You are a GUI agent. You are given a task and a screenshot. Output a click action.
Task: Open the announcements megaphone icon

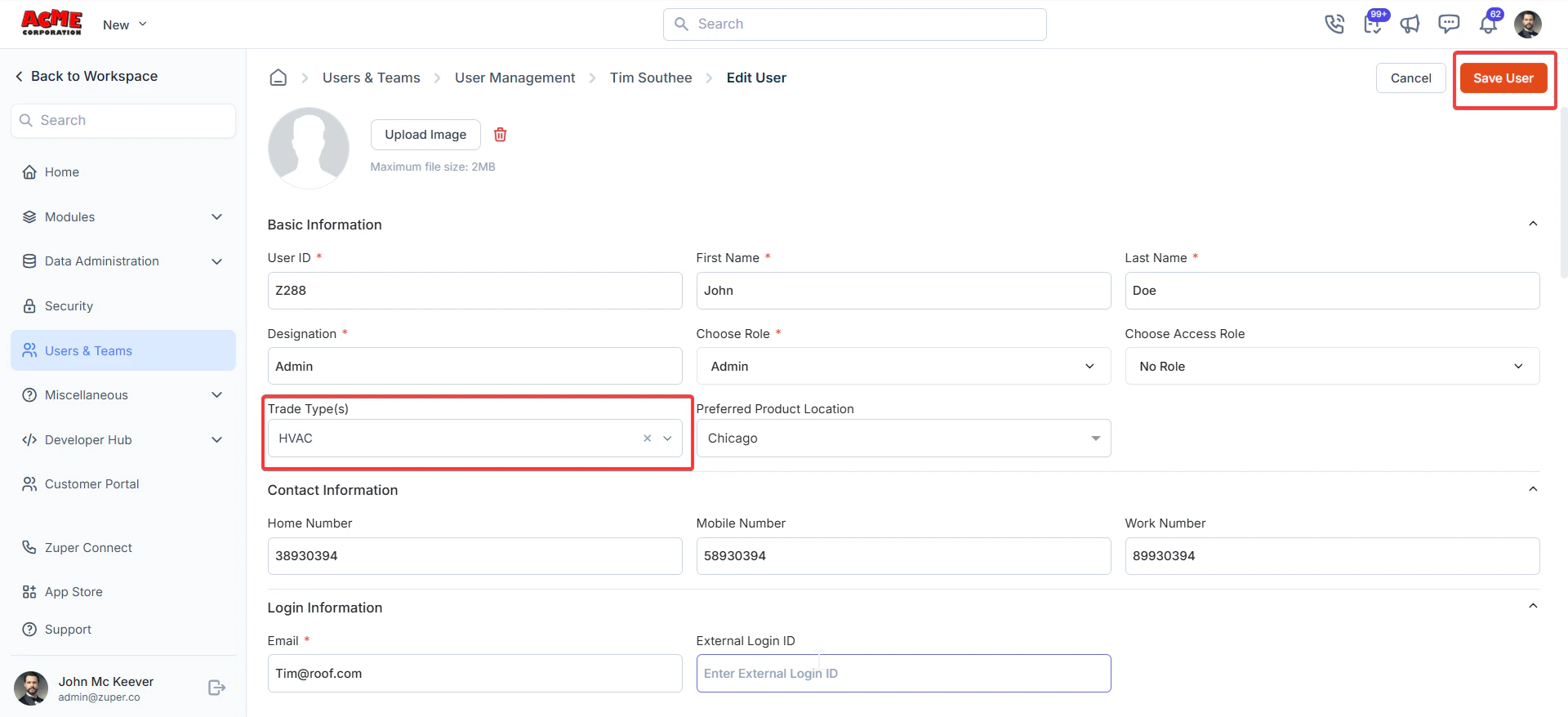pos(1410,24)
